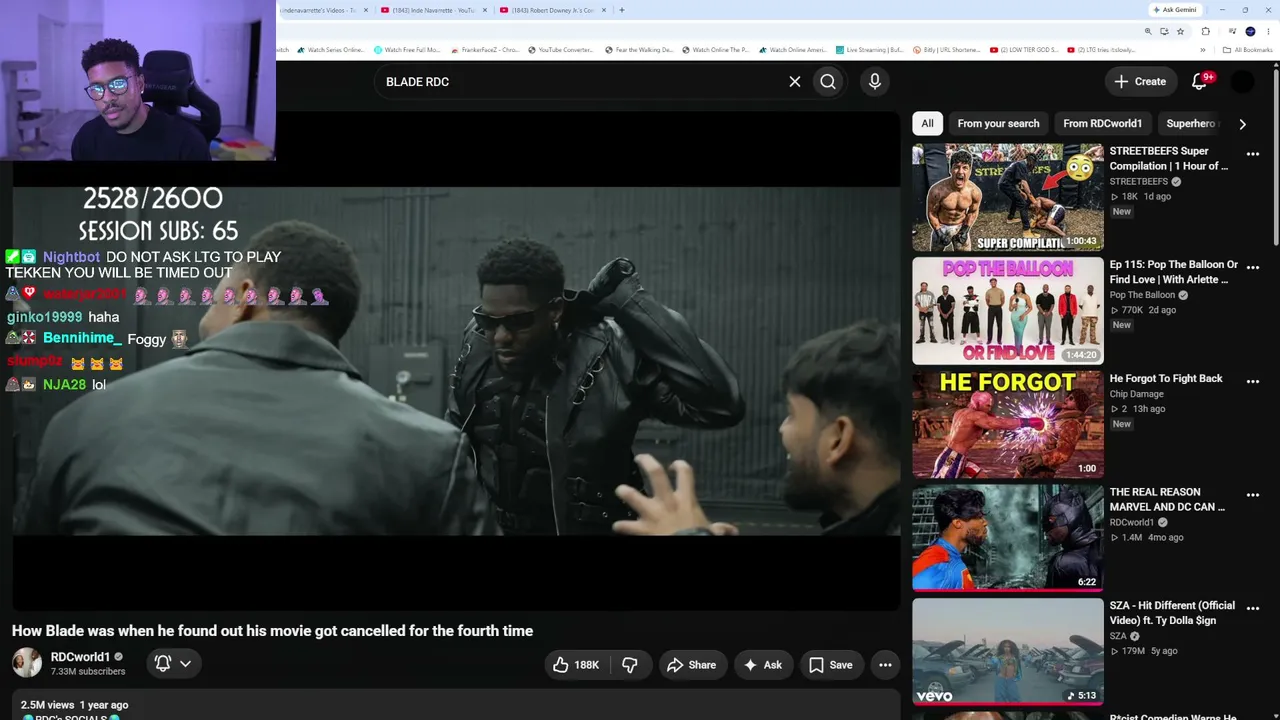Open LOW TIER GOD bookmark
This screenshot has width=1280, height=720.
[x=1024, y=50]
